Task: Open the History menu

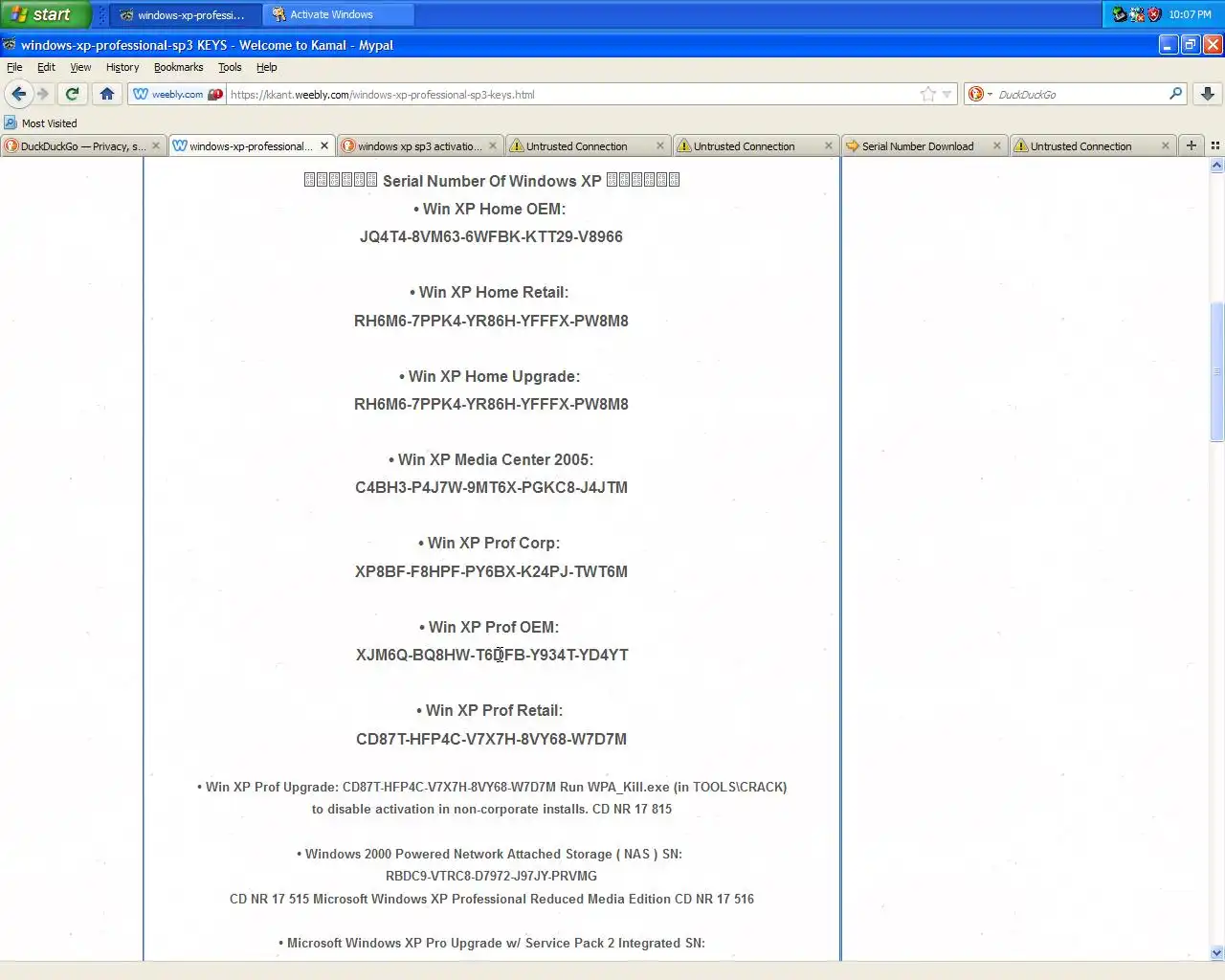Action: click(122, 68)
